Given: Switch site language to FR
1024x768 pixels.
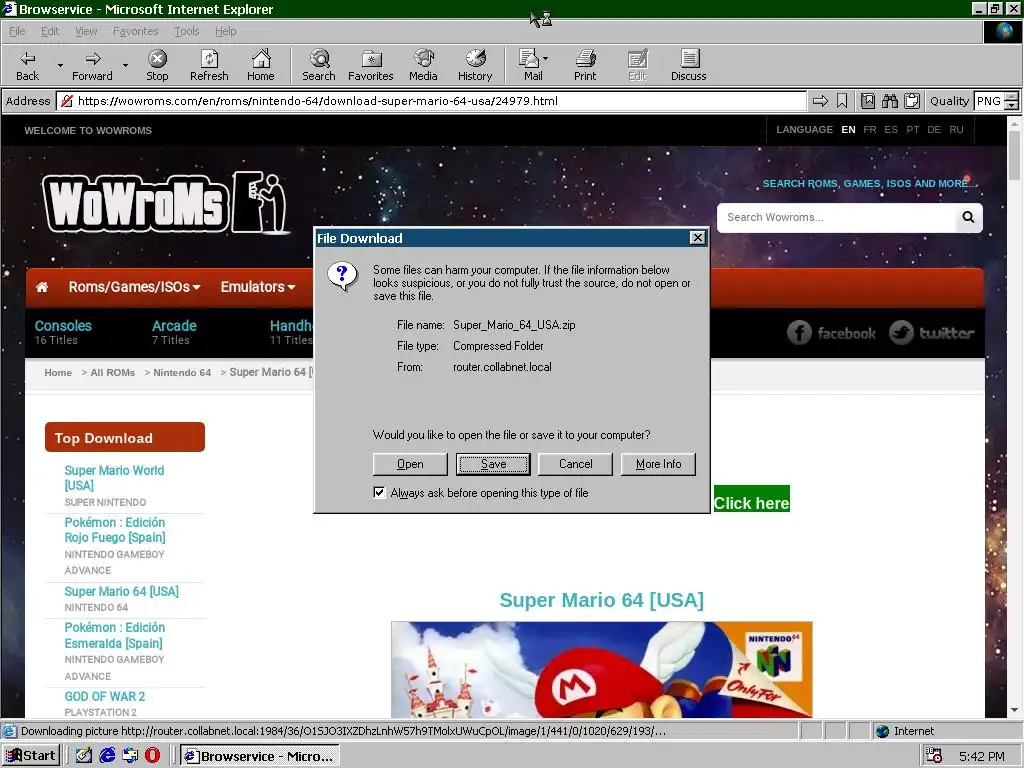Looking at the screenshot, I should point(869,129).
